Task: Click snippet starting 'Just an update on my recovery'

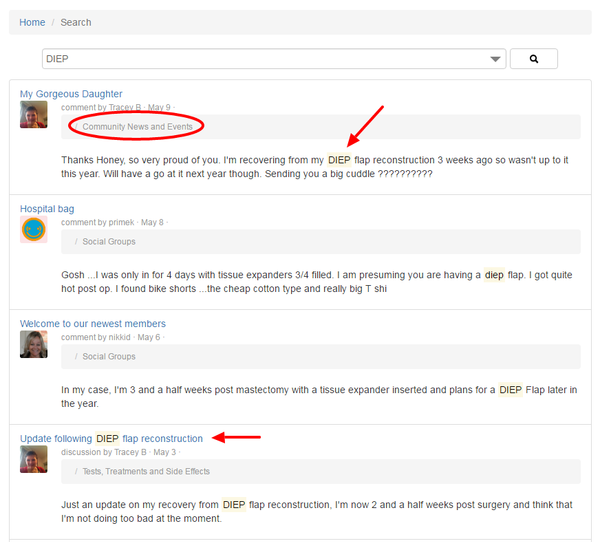Action: [316, 511]
